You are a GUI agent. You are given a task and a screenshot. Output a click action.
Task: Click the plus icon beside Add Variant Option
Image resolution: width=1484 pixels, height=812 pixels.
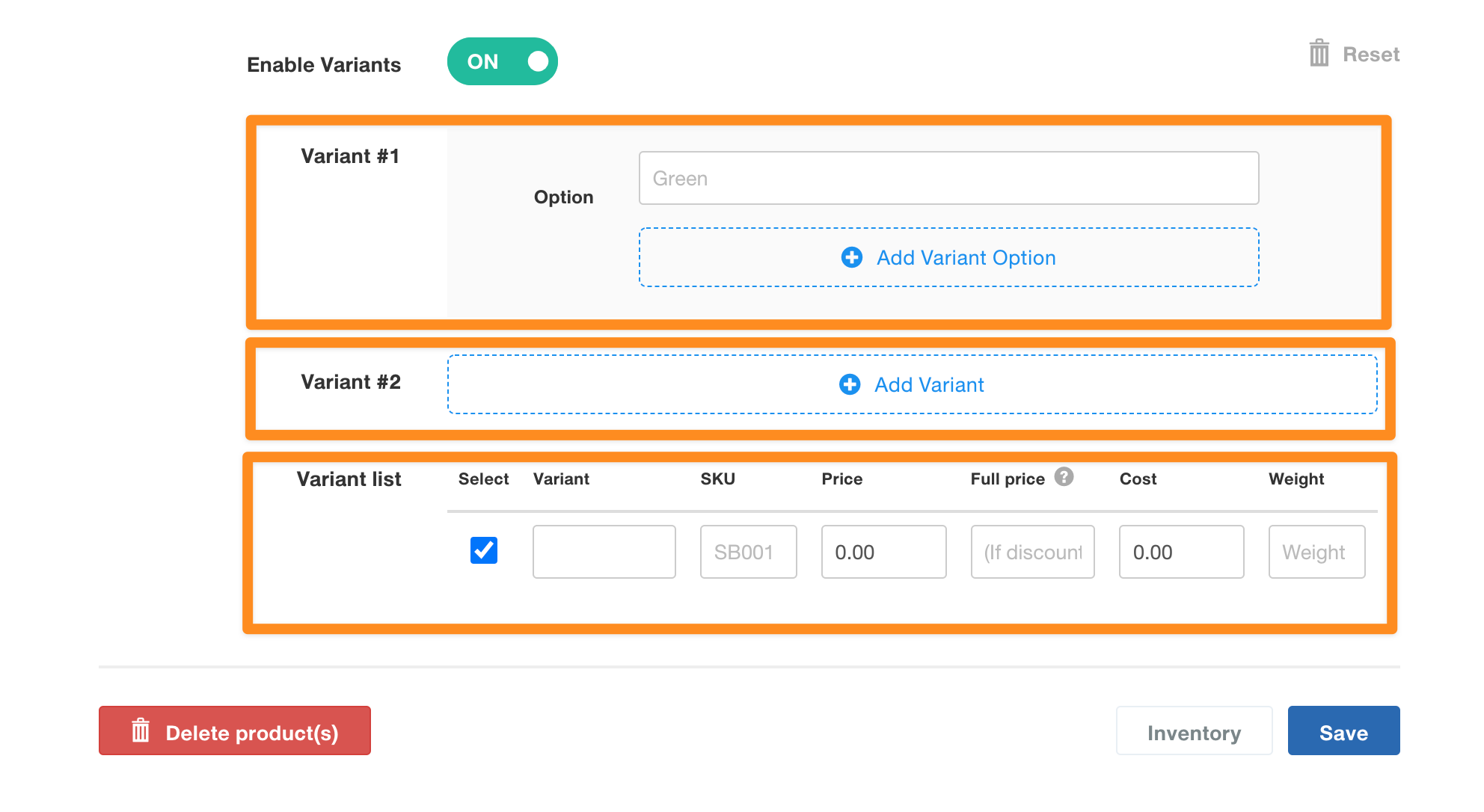(x=851, y=257)
